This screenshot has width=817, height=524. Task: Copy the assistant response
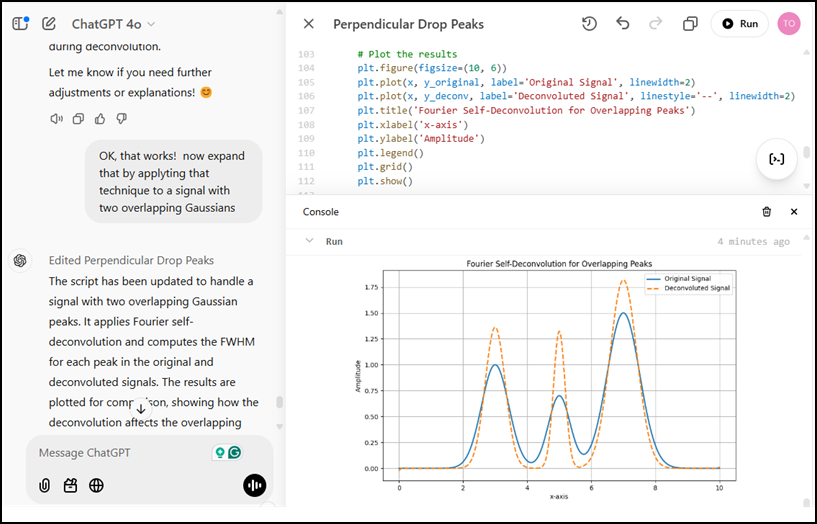click(78, 119)
